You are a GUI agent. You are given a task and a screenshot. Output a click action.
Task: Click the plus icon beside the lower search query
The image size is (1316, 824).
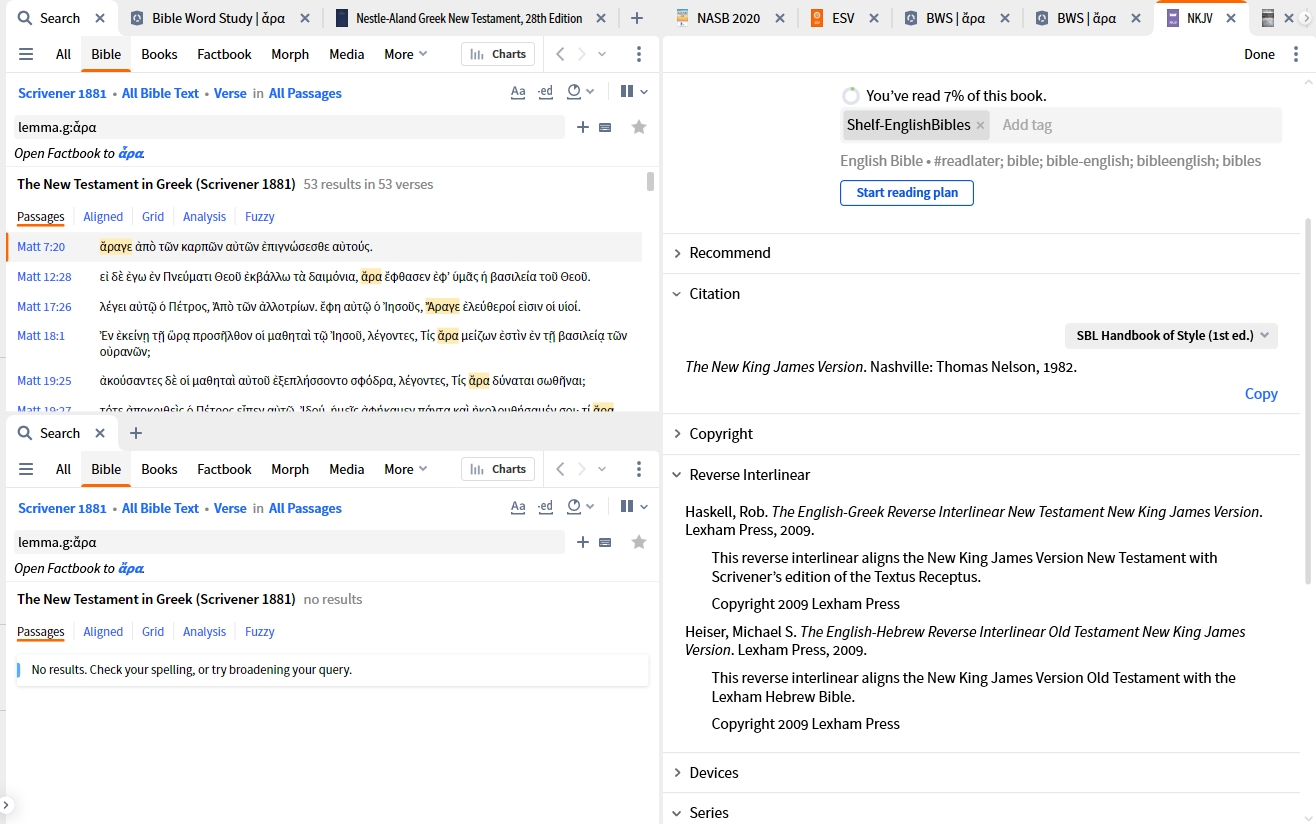[x=583, y=542]
